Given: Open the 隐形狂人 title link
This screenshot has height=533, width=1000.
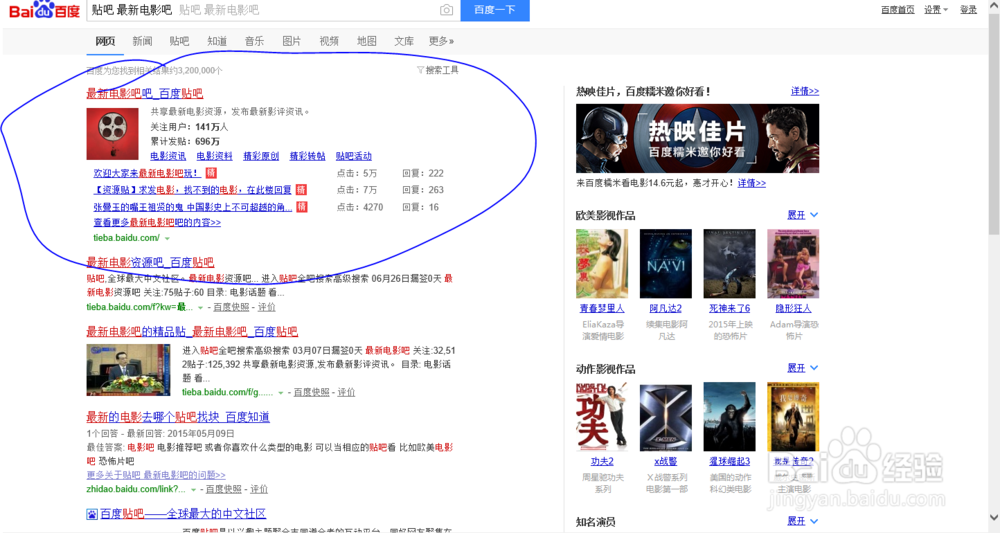Looking at the screenshot, I should coord(793,309).
